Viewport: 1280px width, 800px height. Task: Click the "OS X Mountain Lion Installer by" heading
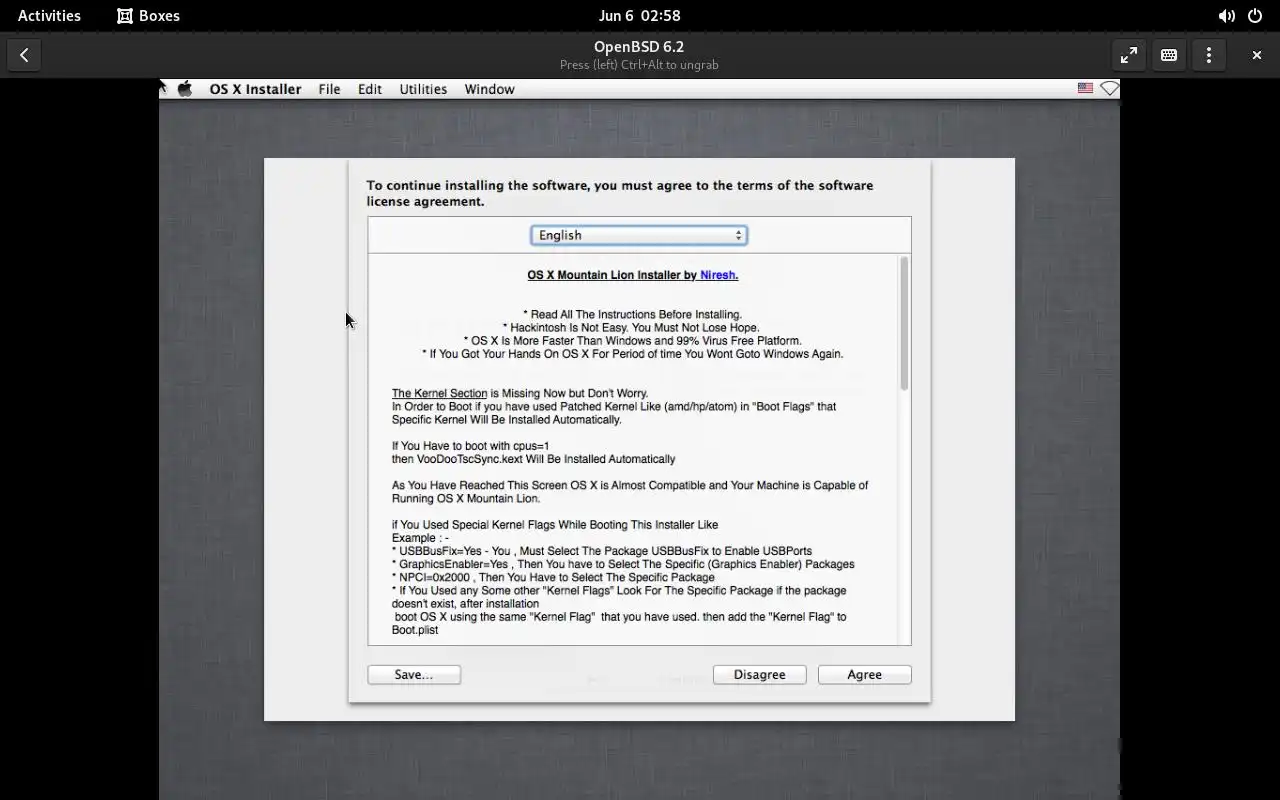click(612, 275)
